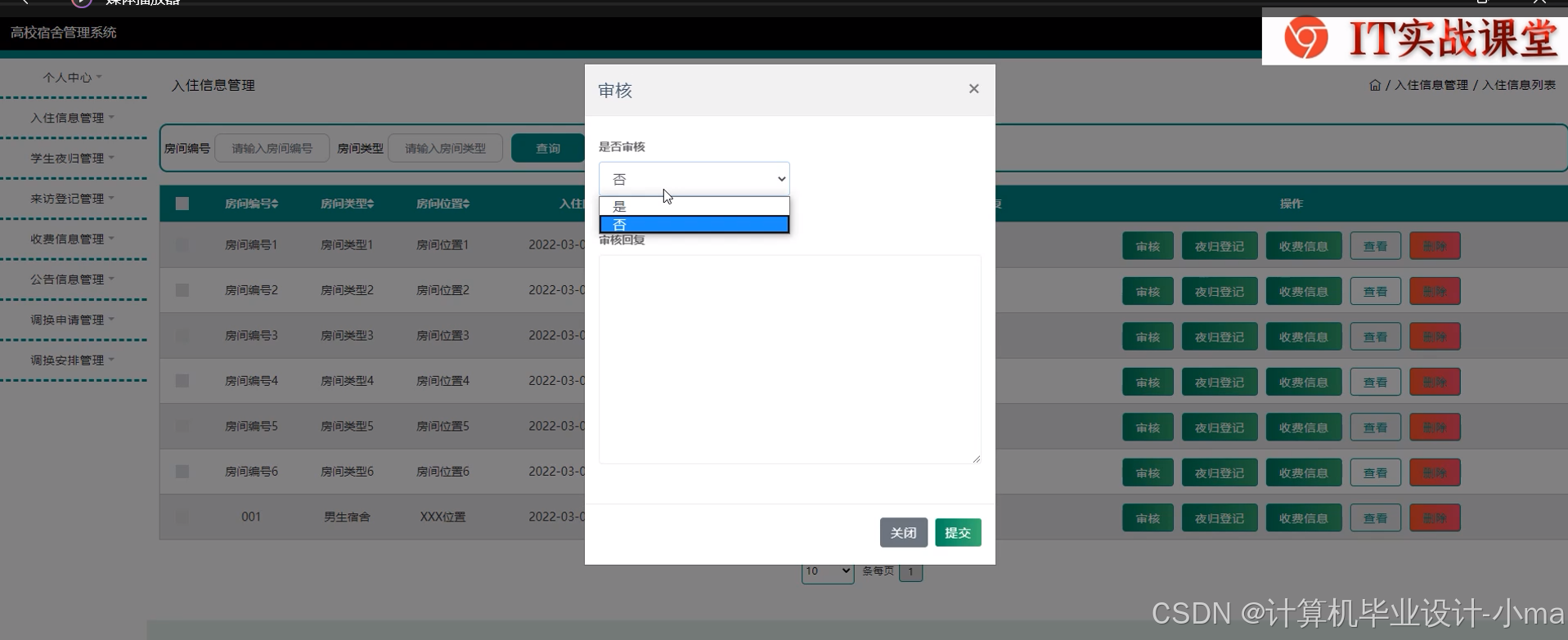Click 夜归登记 button in 房间编号1 row
The width and height of the screenshot is (1568, 640).
(x=1220, y=246)
